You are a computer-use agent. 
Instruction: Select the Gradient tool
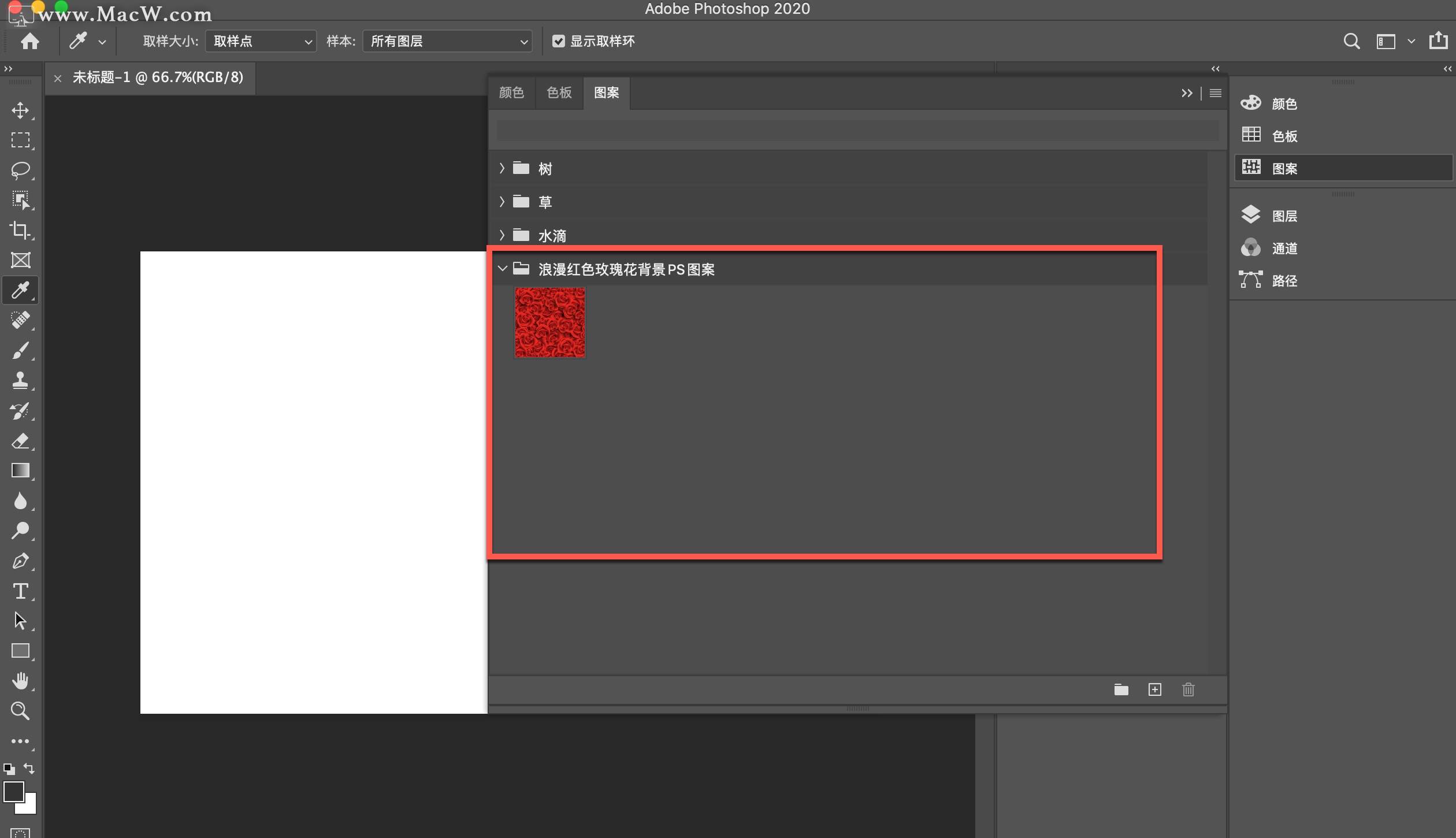(x=20, y=470)
